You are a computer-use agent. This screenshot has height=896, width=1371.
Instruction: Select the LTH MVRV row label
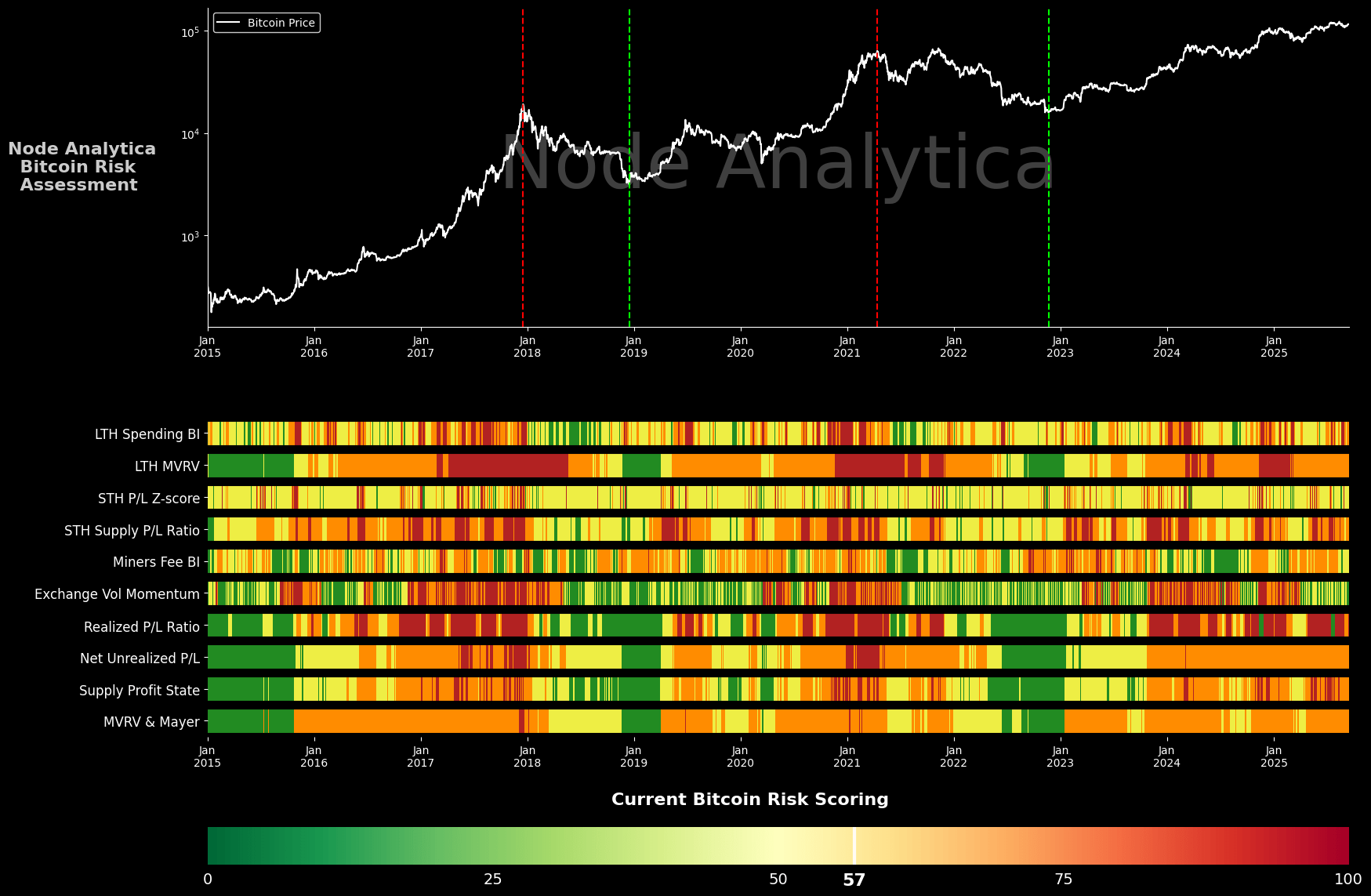(x=166, y=466)
